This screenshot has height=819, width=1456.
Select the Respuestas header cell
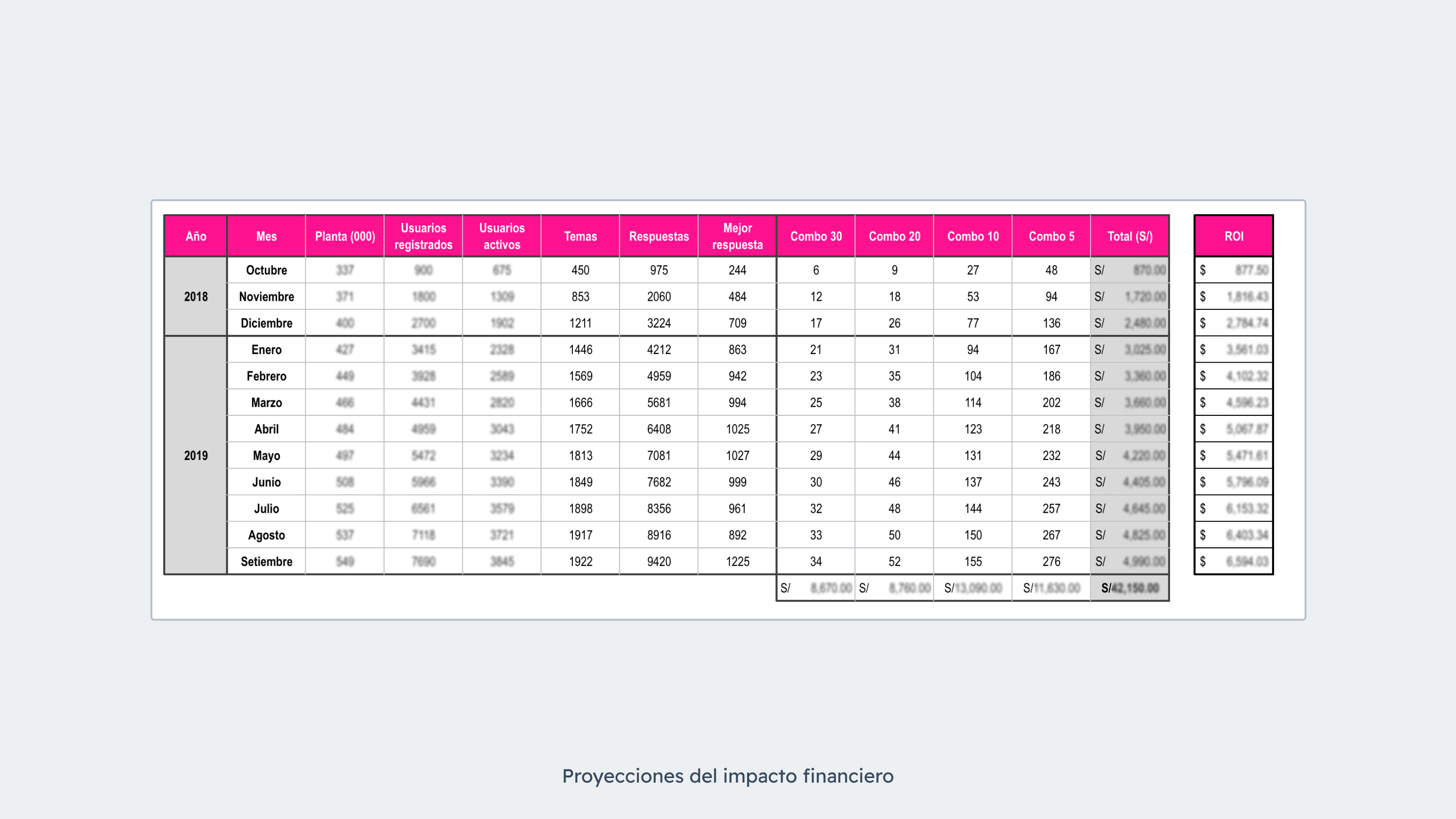[x=658, y=236]
